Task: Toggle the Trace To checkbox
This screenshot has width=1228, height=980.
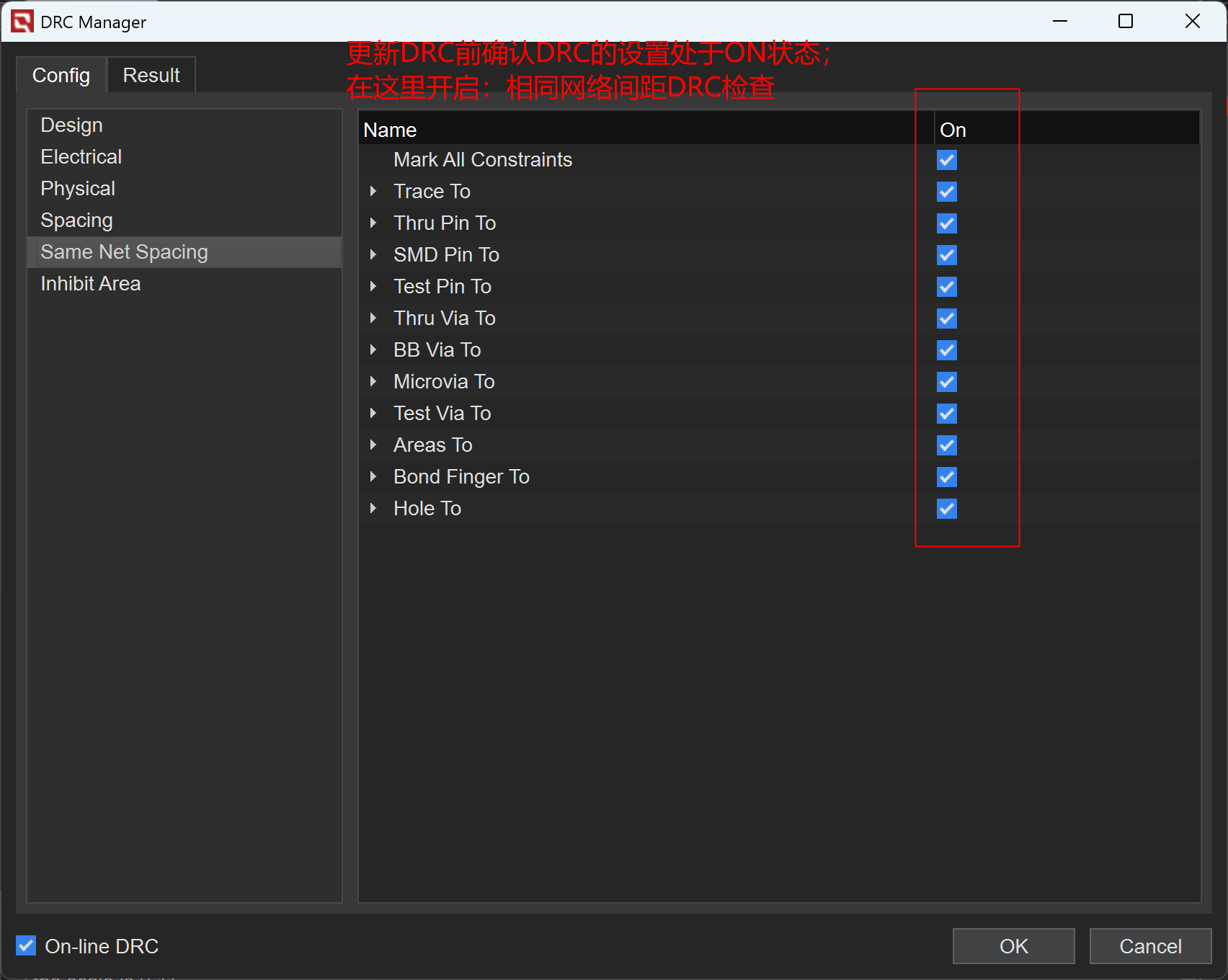Action: click(x=946, y=192)
